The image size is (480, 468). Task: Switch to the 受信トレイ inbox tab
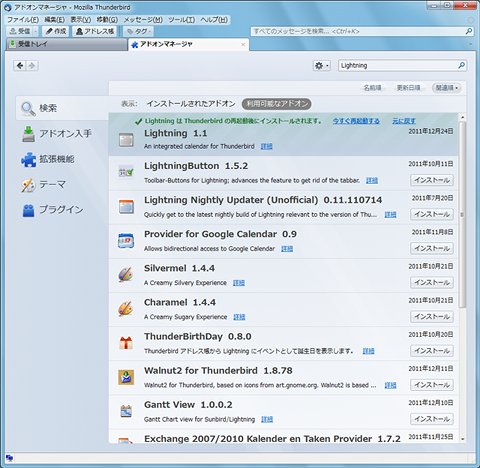66,44
